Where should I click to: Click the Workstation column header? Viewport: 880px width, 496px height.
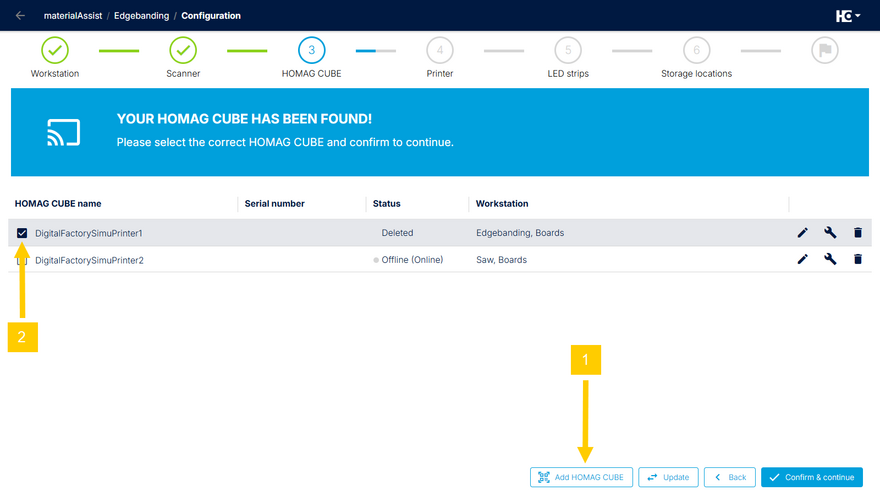tap(502, 204)
